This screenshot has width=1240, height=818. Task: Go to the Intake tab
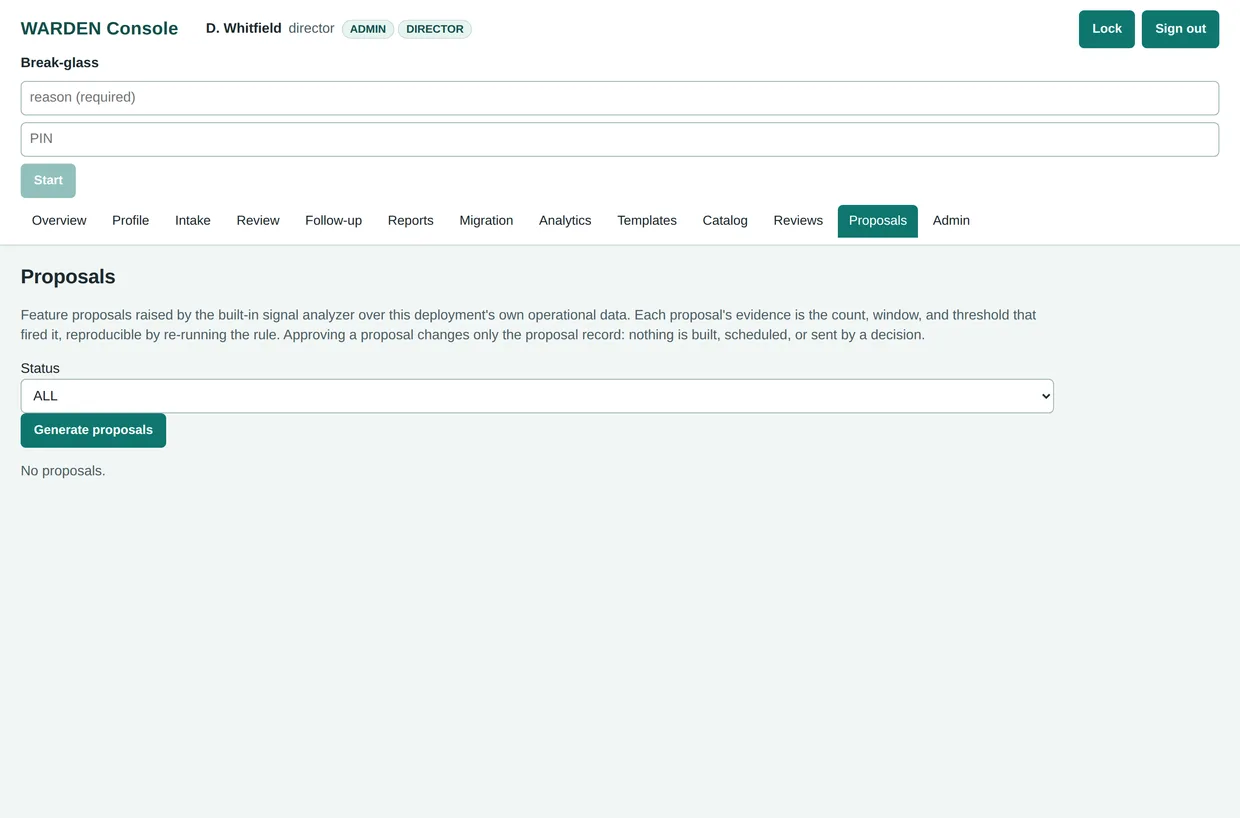pyautogui.click(x=193, y=221)
